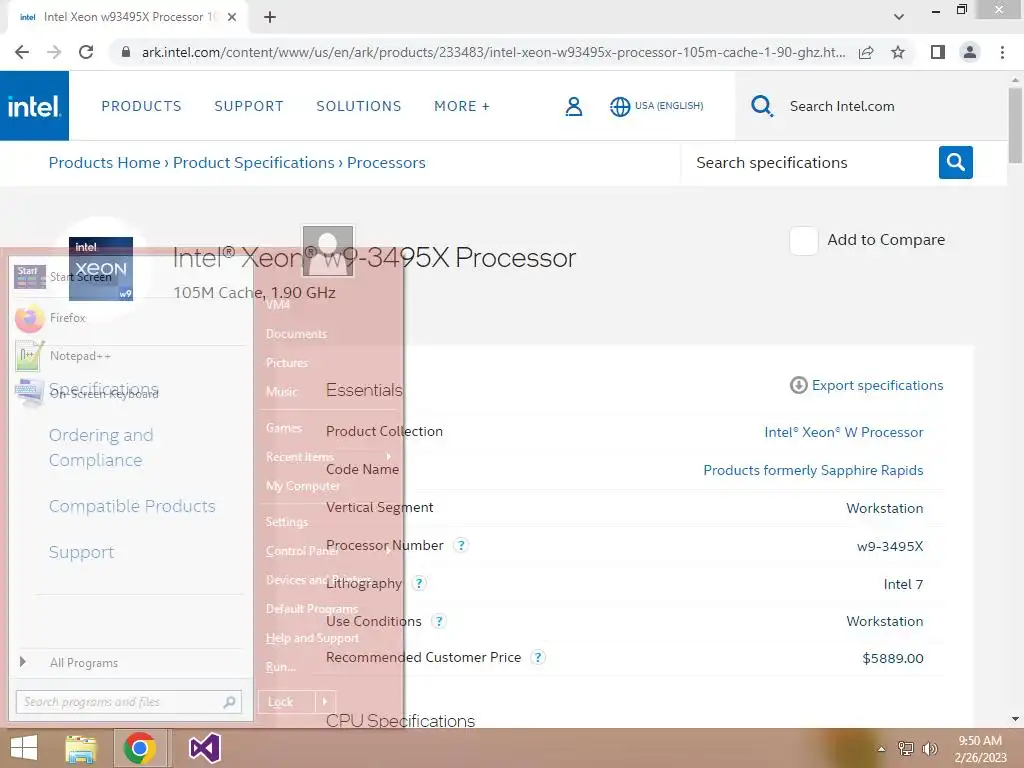Open Products formerly Sapphire Rapids link
Screen dimensions: 1024x768
coord(813,470)
